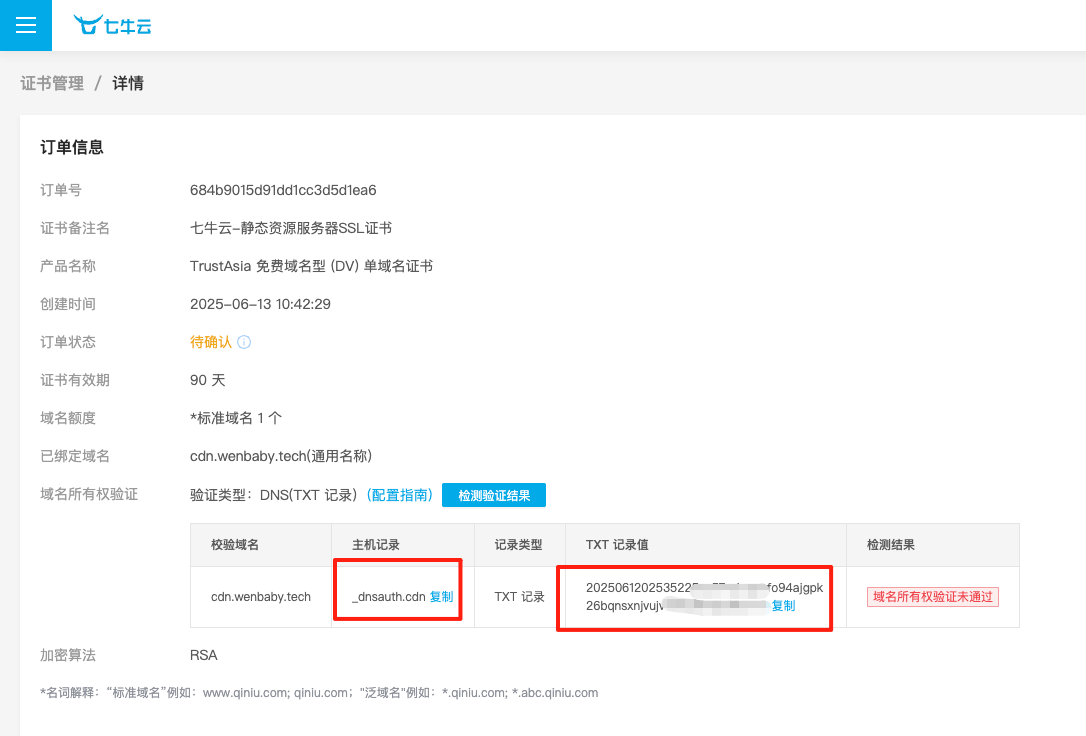
Task: Click the 证书备注名 label
Action: click(75, 228)
